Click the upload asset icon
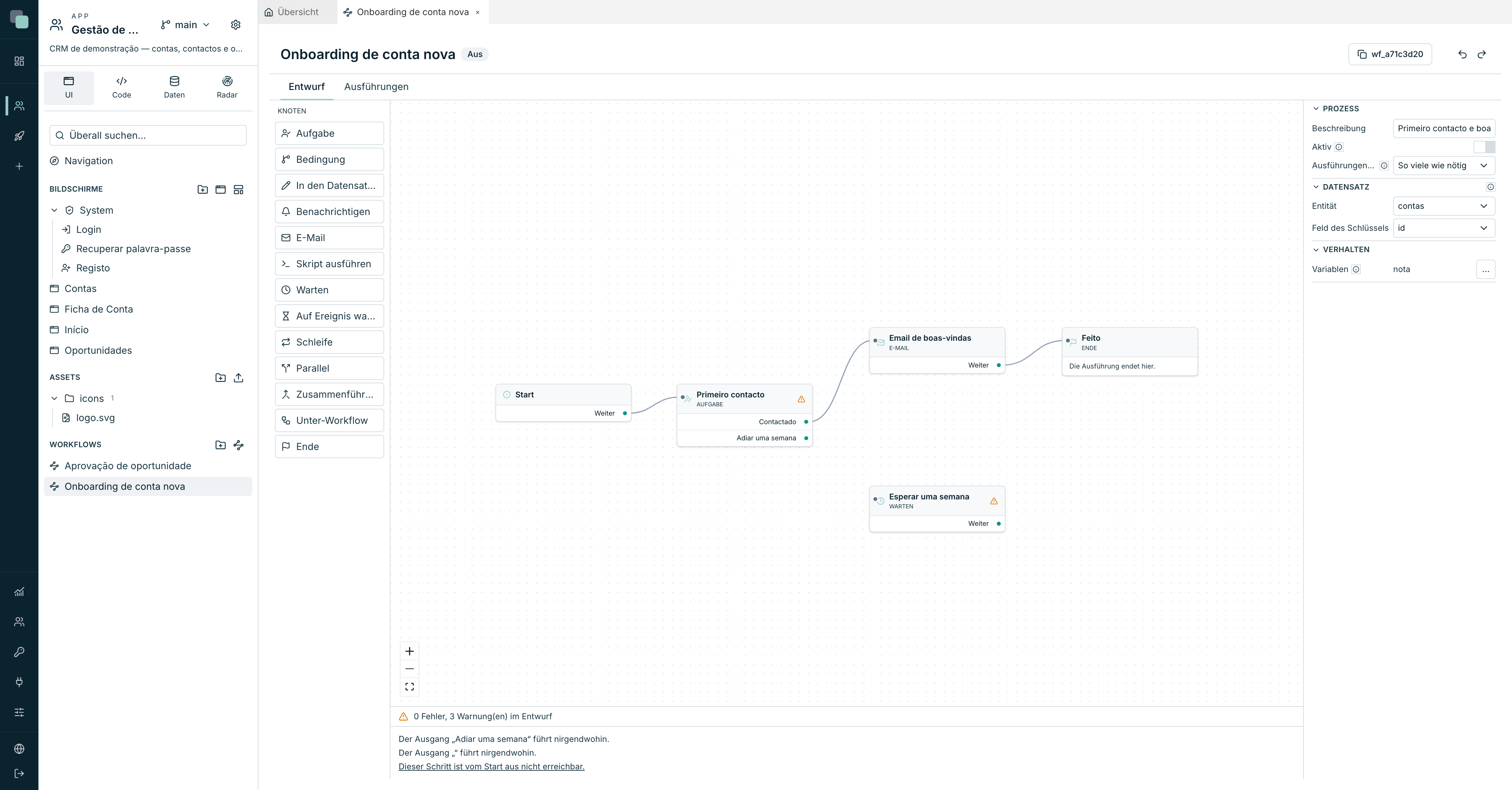This screenshot has height=790, width=1512. click(x=238, y=378)
